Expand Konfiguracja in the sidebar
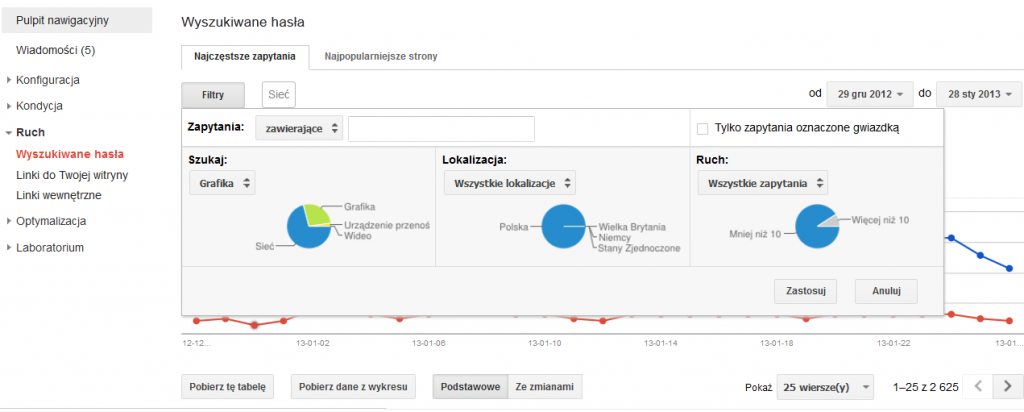The height and width of the screenshot is (412, 1024). point(47,80)
